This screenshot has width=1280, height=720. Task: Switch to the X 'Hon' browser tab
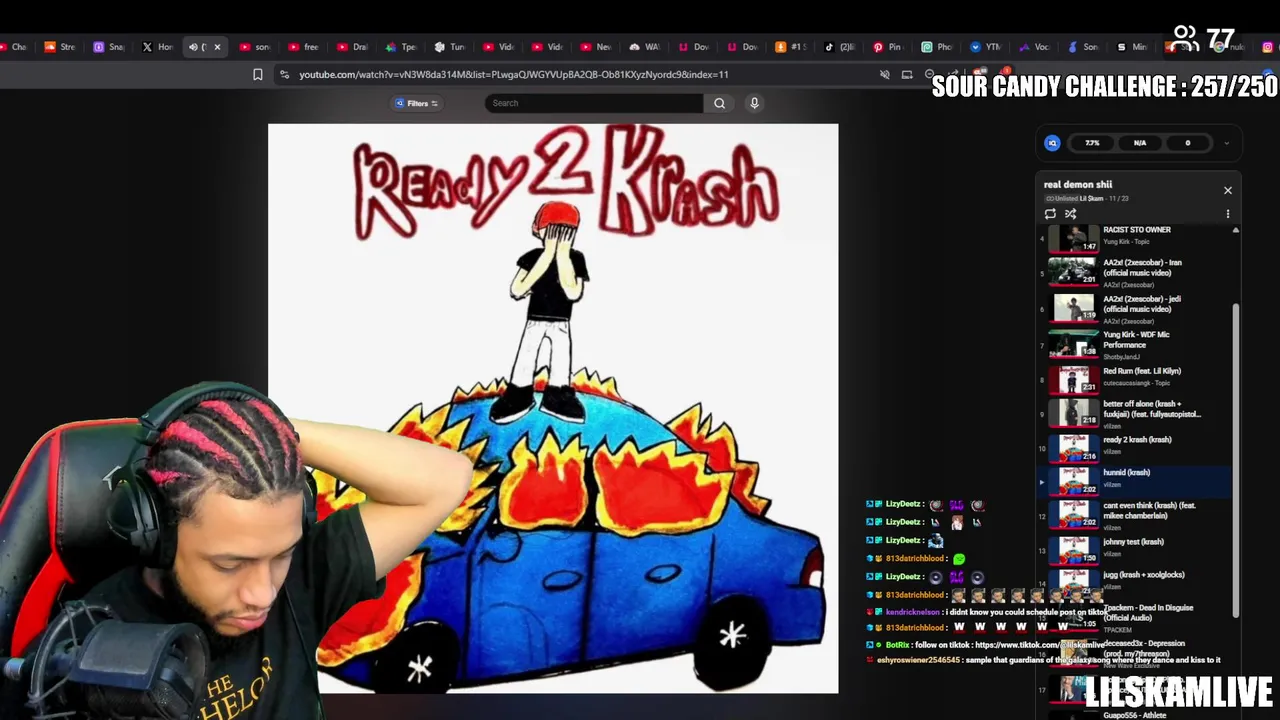158,47
